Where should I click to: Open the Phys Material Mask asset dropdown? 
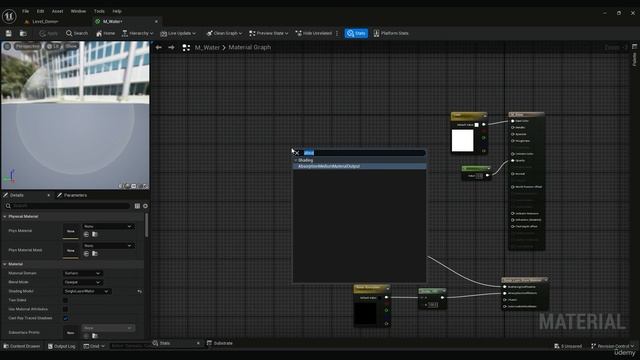pos(108,246)
